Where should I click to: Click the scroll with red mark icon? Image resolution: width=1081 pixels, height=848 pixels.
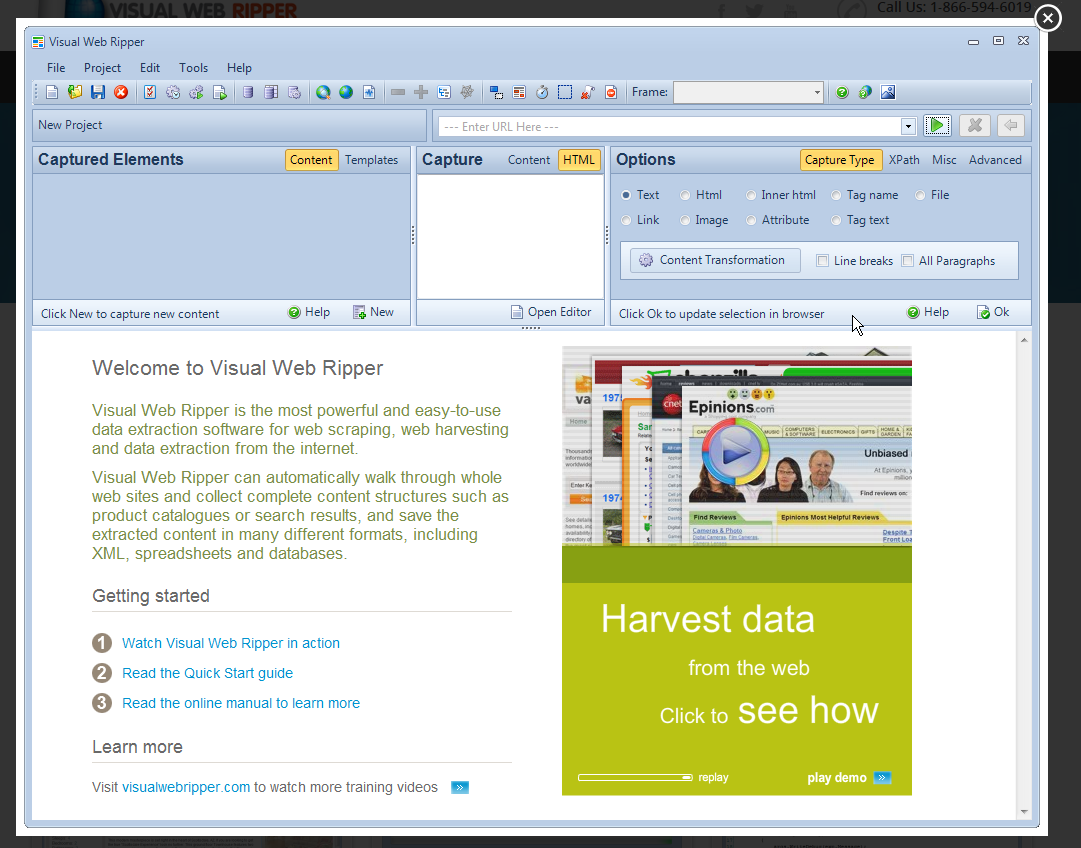click(587, 92)
